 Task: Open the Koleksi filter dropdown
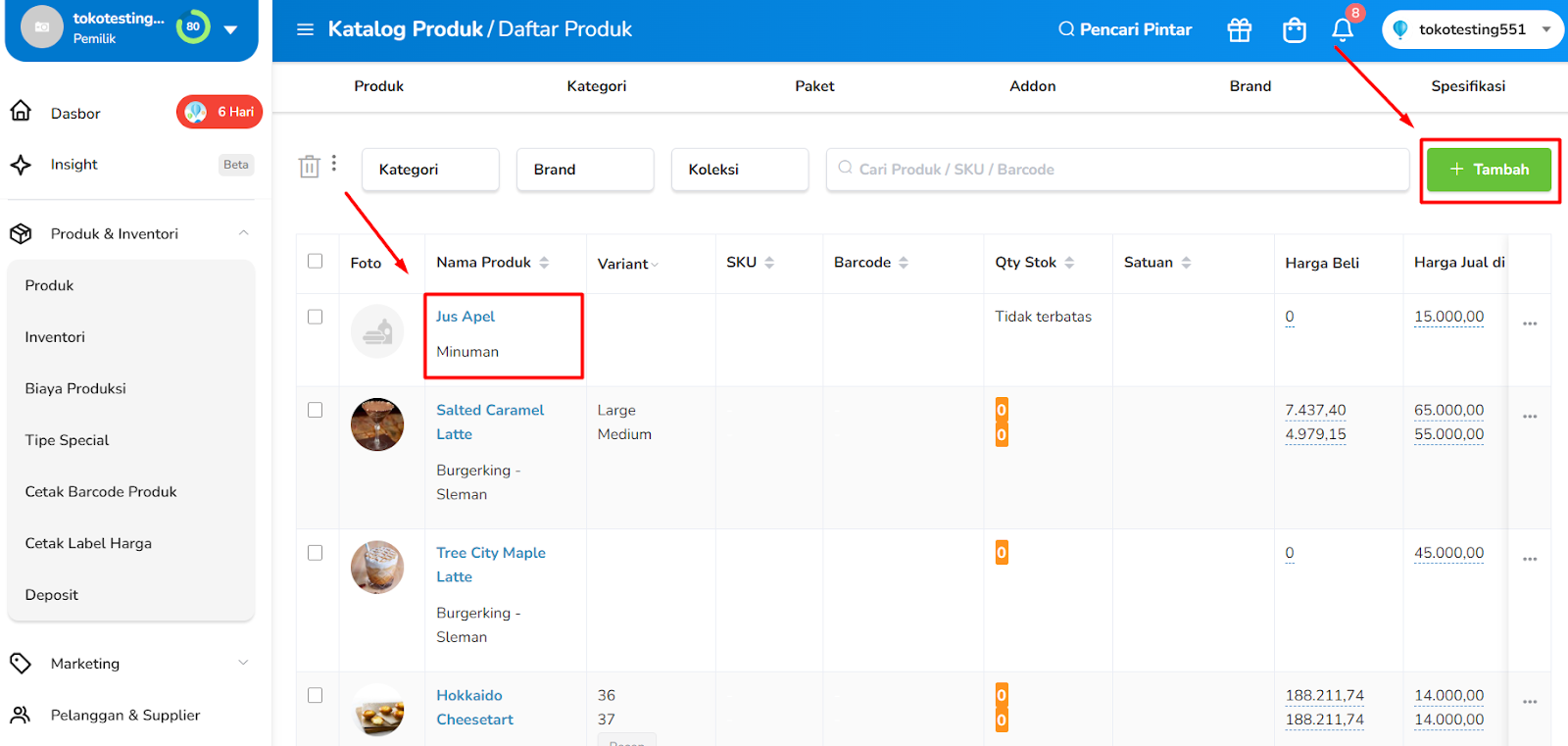[740, 170]
